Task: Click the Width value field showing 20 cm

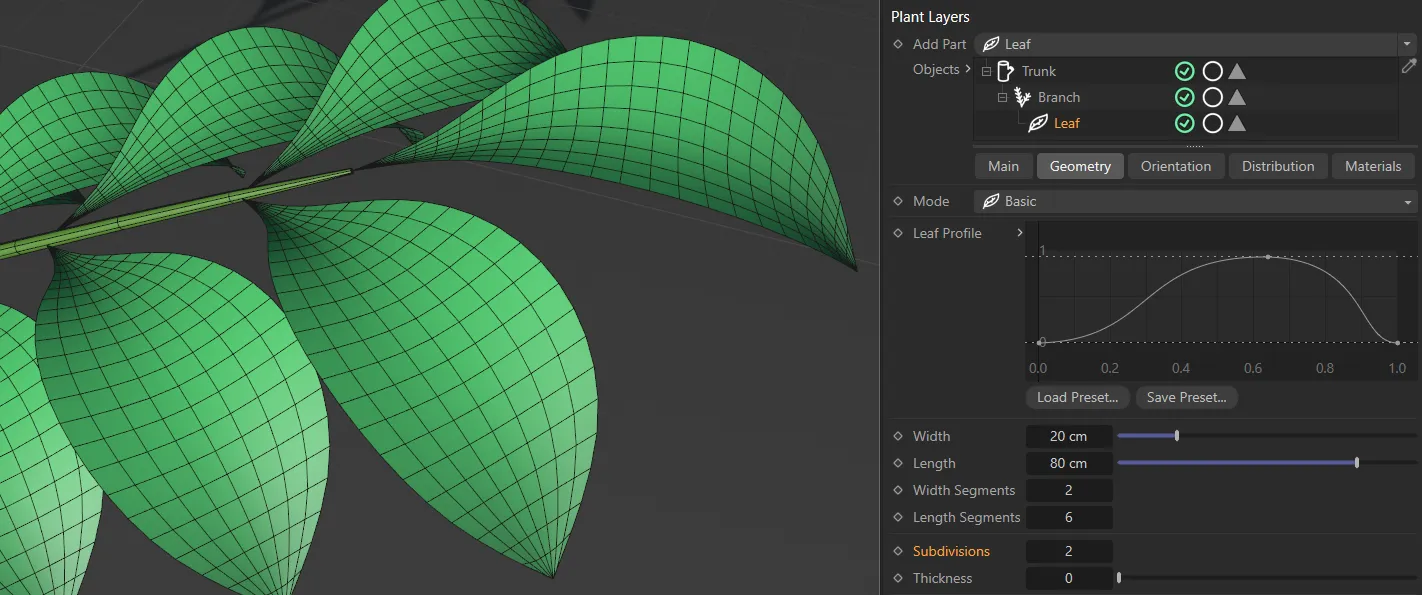Action: tap(1068, 436)
